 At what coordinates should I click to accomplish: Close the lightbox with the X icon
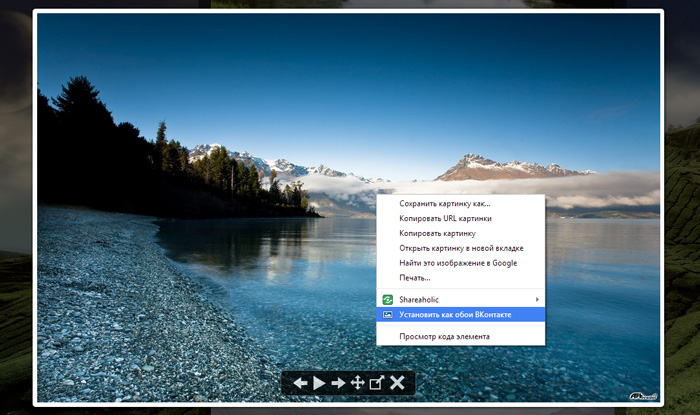397,383
